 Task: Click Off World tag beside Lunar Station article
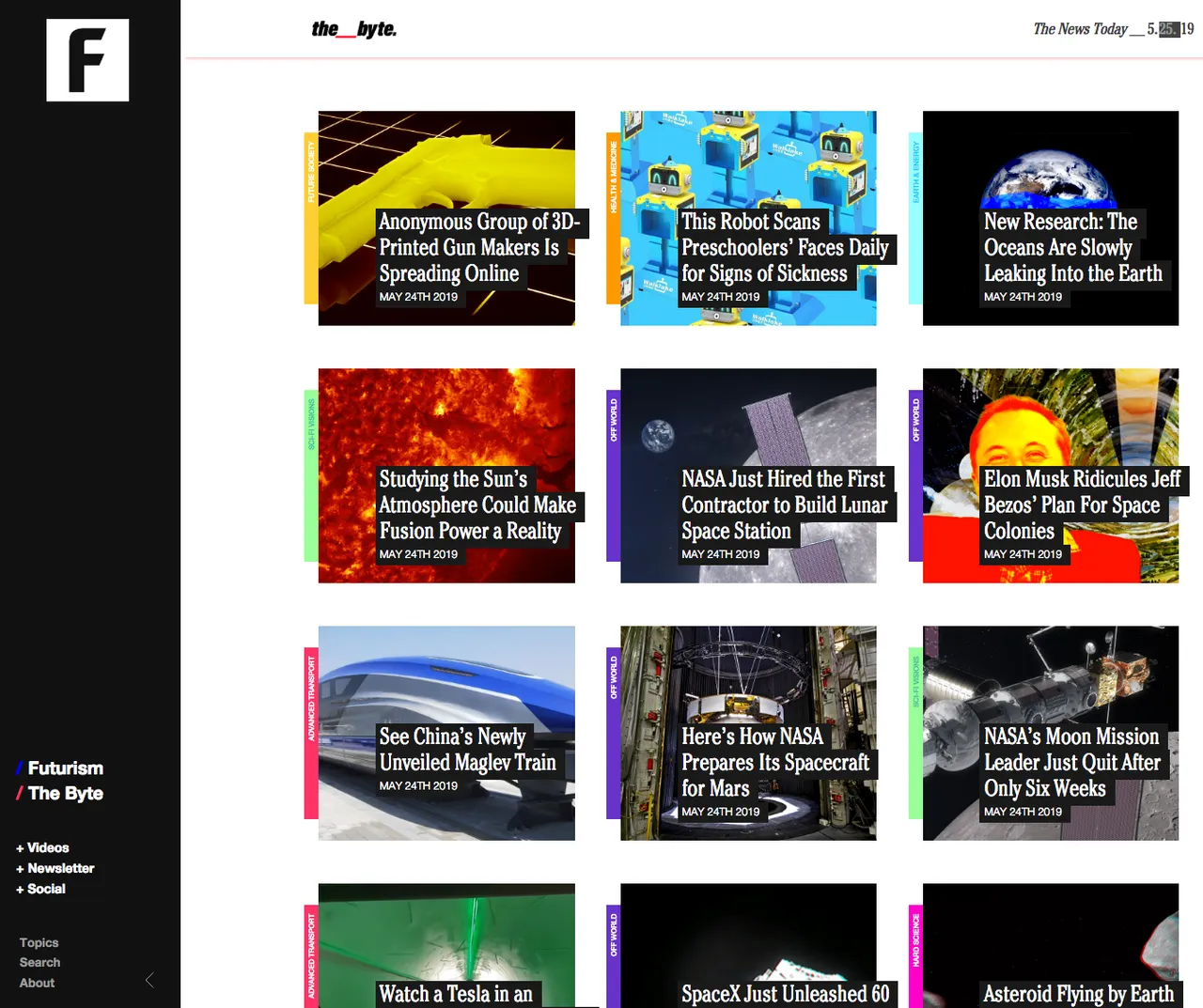point(614,475)
